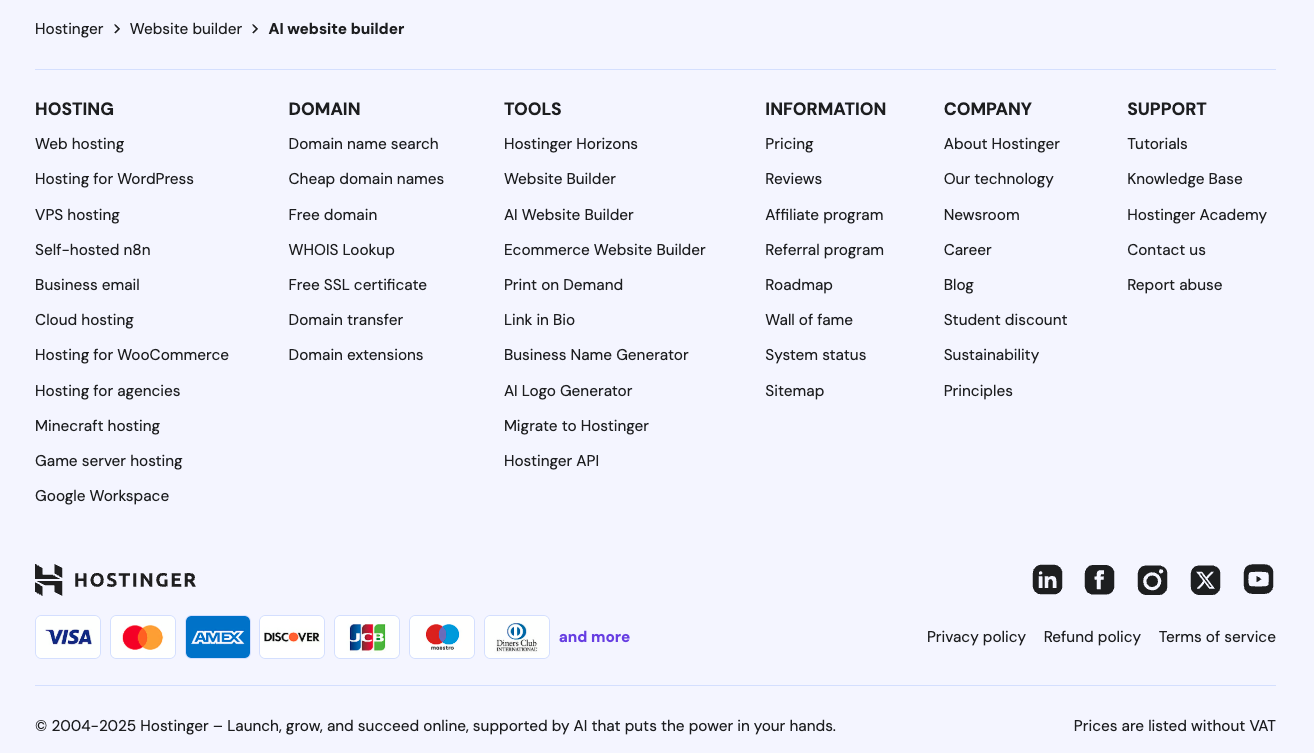Select the Mastercard payment icon
Screen dimensions: 1314x753
pyautogui.click(x=142, y=636)
